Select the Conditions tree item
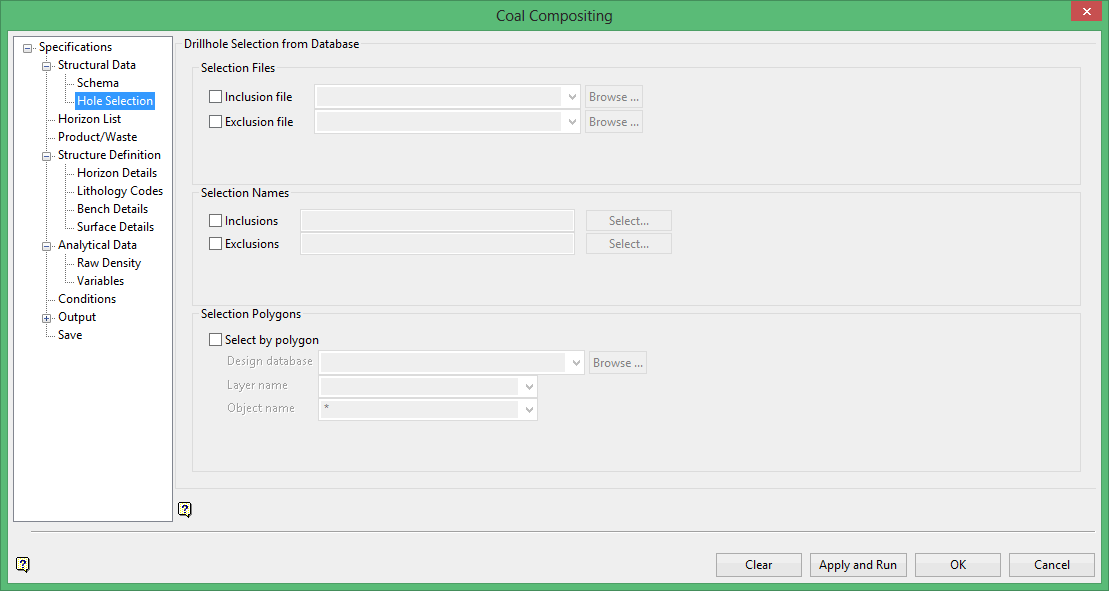Image resolution: width=1109 pixels, height=591 pixels. (x=86, y=299)
